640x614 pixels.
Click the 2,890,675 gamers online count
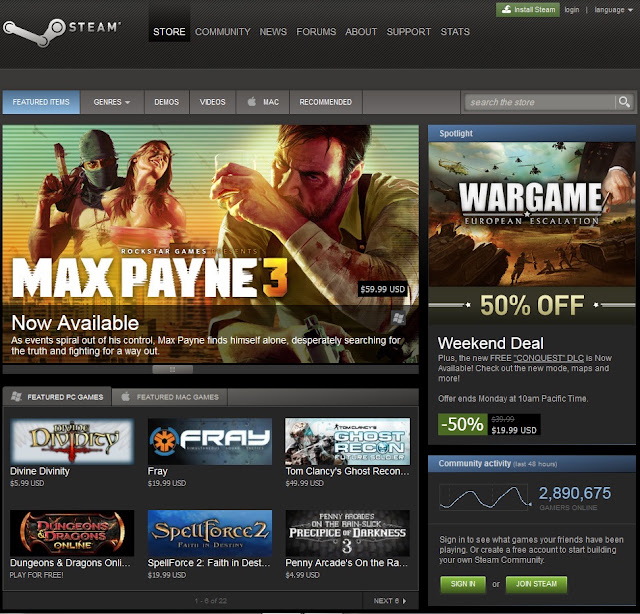575,493
